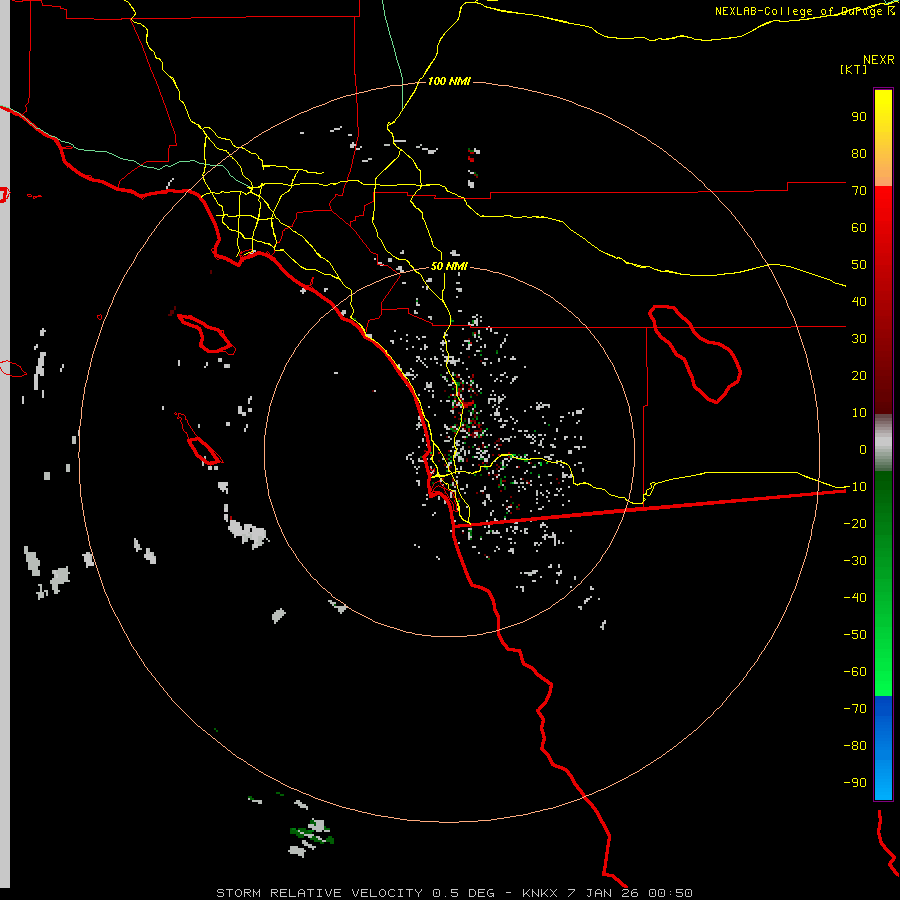Screen dimensions: 900x900
Task: Click the -90 knot label on the scale
Action: (855, 782)
